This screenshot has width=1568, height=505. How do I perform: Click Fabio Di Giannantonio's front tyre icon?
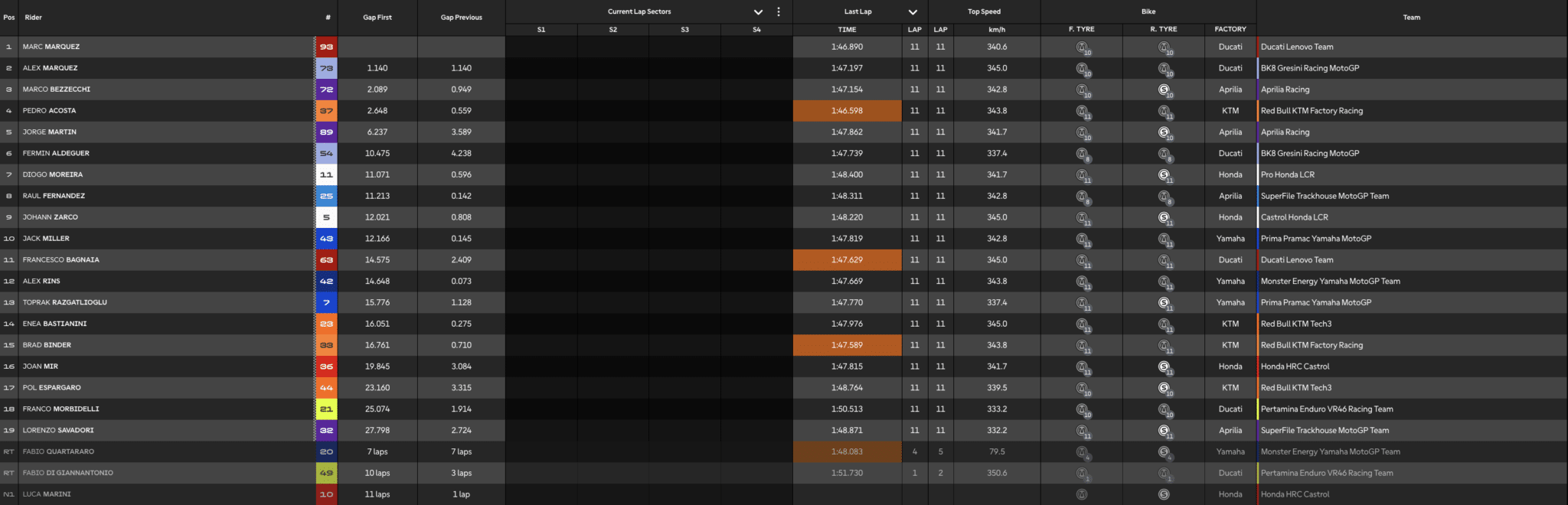[x=1082, y=473]
